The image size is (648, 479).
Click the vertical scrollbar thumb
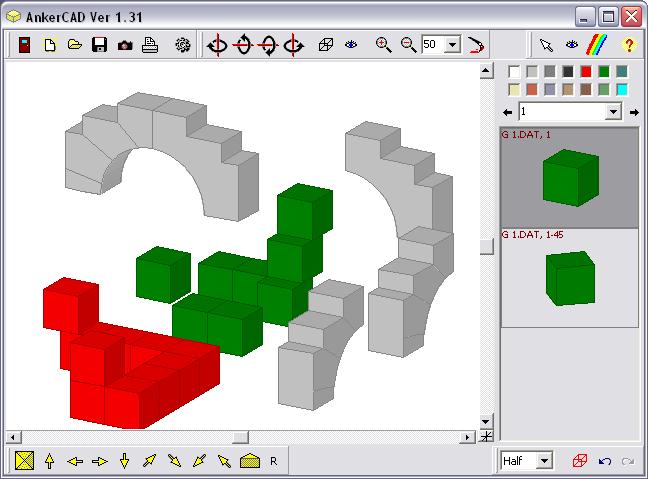pyautogui.click(x=486, y=247)
